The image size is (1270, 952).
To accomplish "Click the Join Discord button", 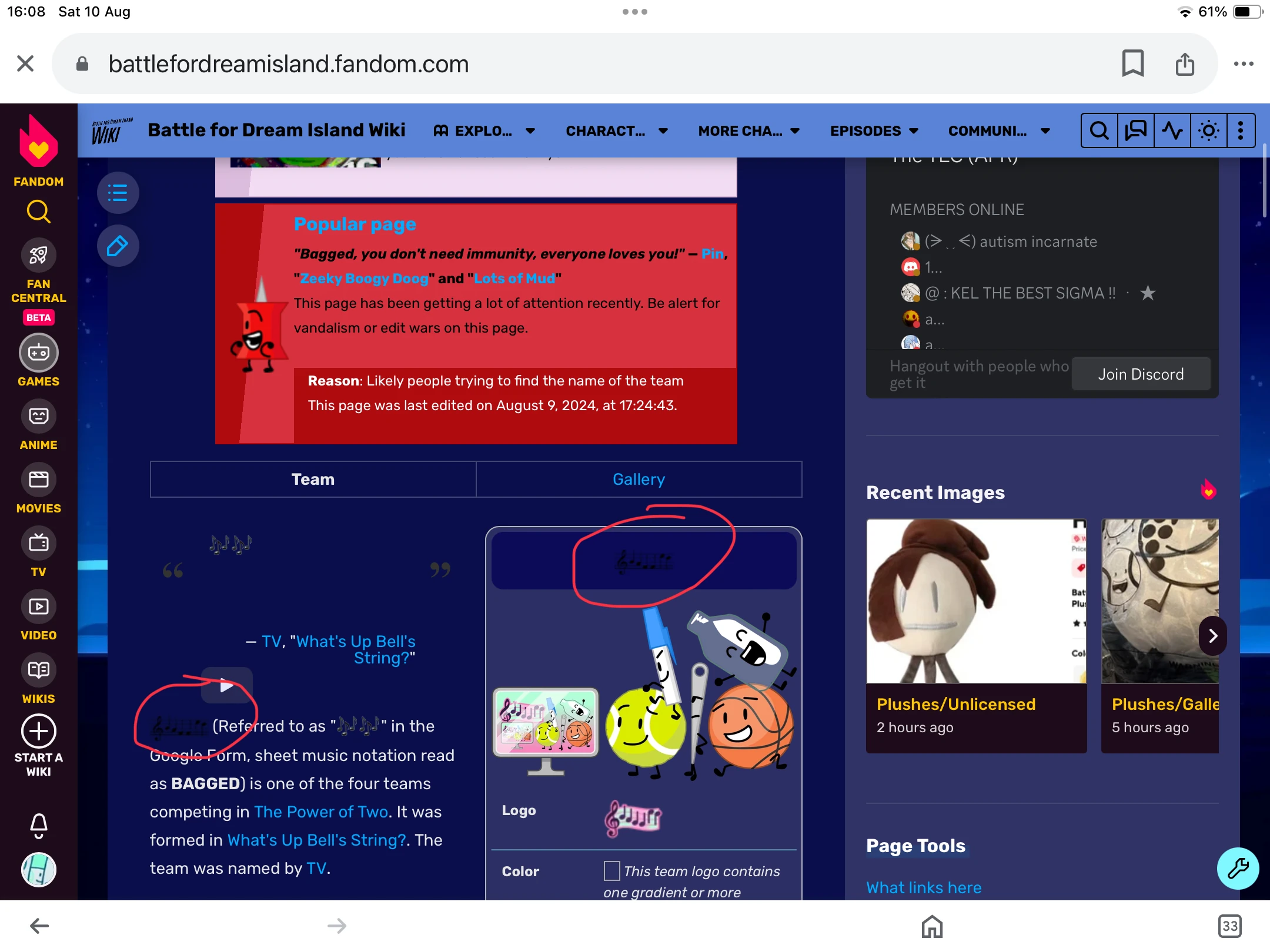I will tap(1140, 374).
